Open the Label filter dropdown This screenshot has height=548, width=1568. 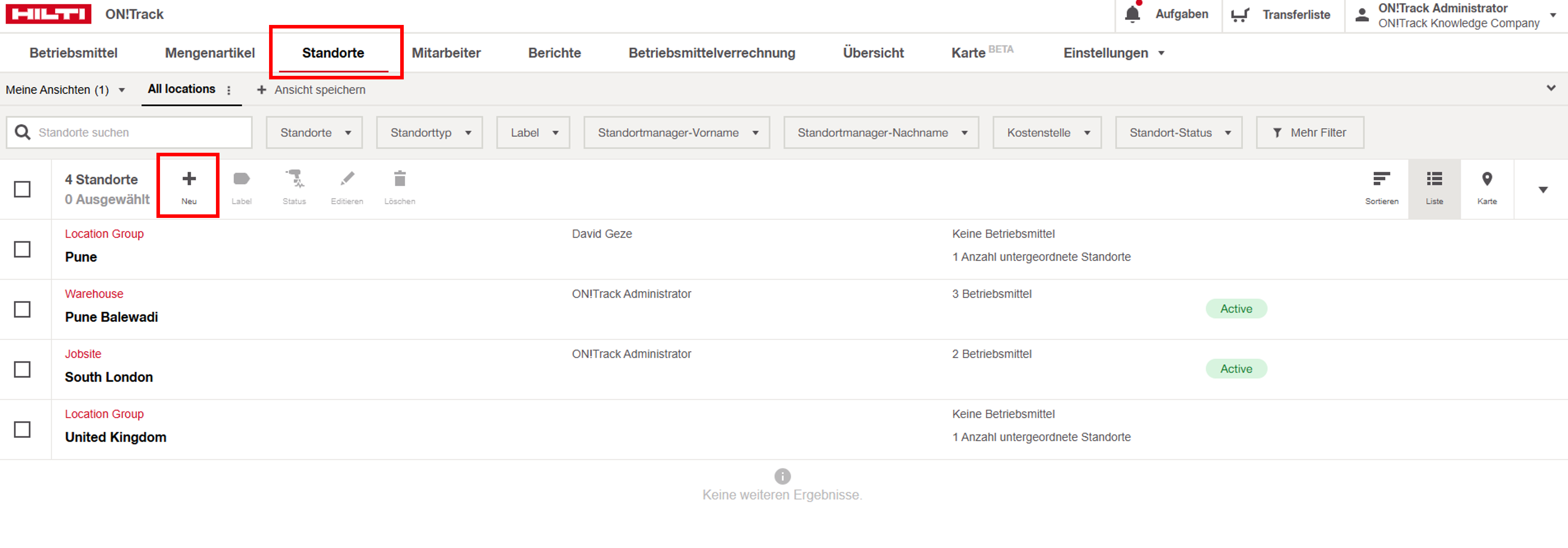(533, 132)
